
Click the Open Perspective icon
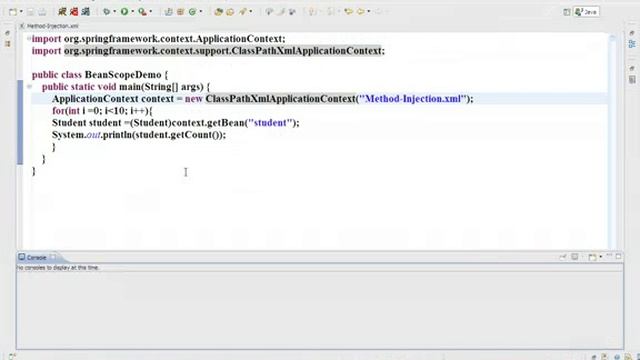pos(567,12)
